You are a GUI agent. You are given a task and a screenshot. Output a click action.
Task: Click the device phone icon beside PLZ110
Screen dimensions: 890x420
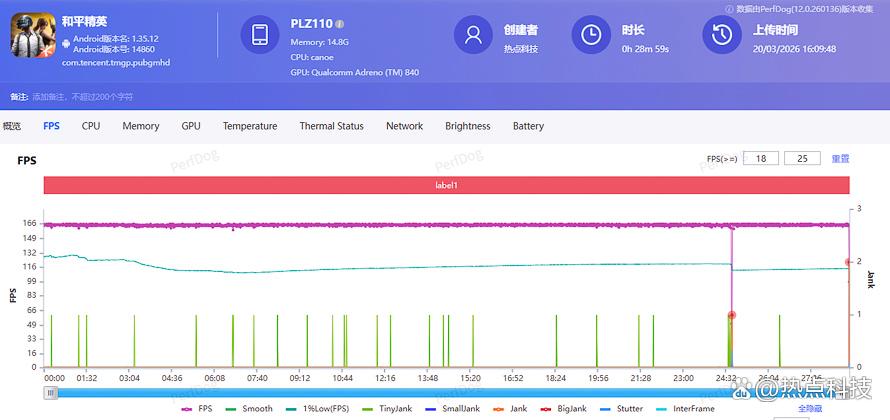tap(259, 35)
